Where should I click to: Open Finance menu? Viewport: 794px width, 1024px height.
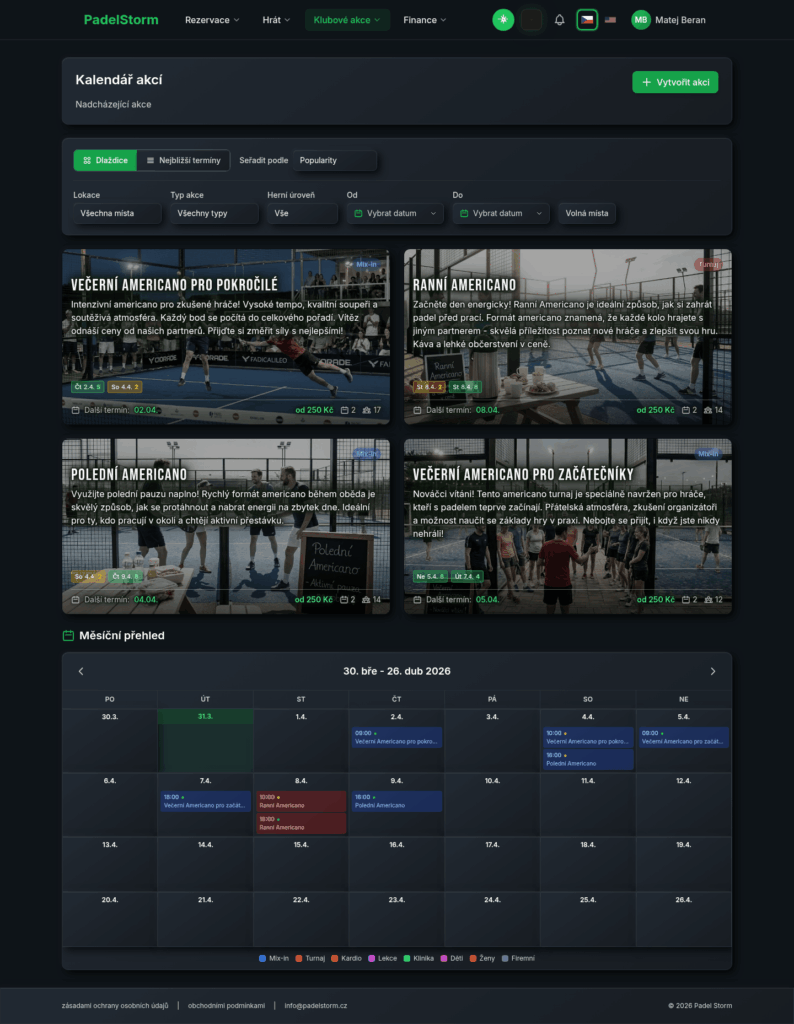[424, 20]
